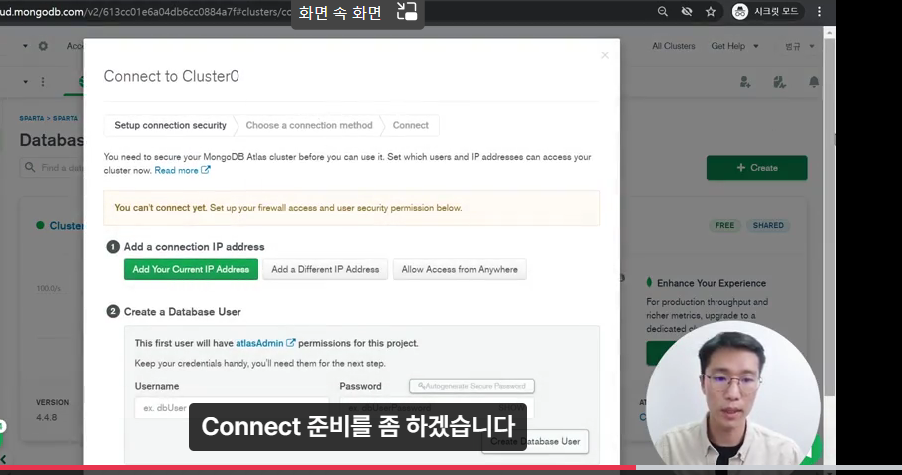902x475 pixels.
Task: Focus the Username input field
Action: pos(231,408)
